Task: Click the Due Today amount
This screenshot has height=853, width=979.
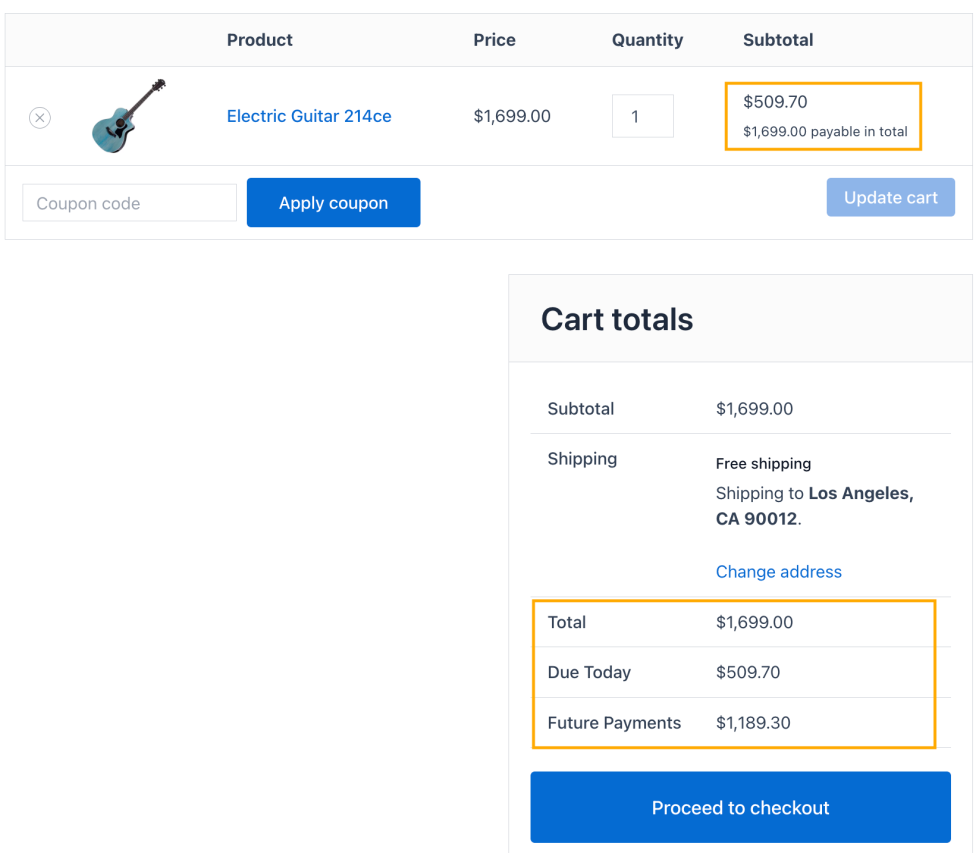Action: click(748, 672)
